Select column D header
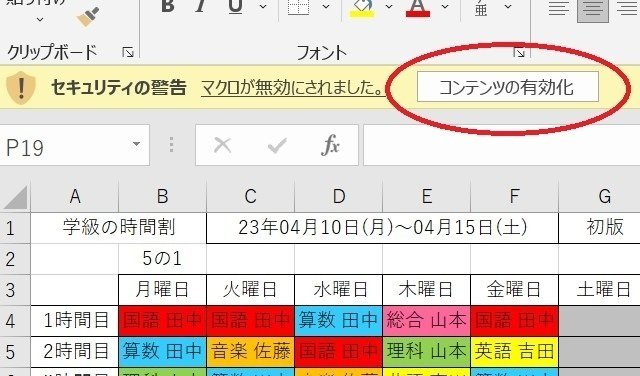The image size is (640, 376). point(338,197)
